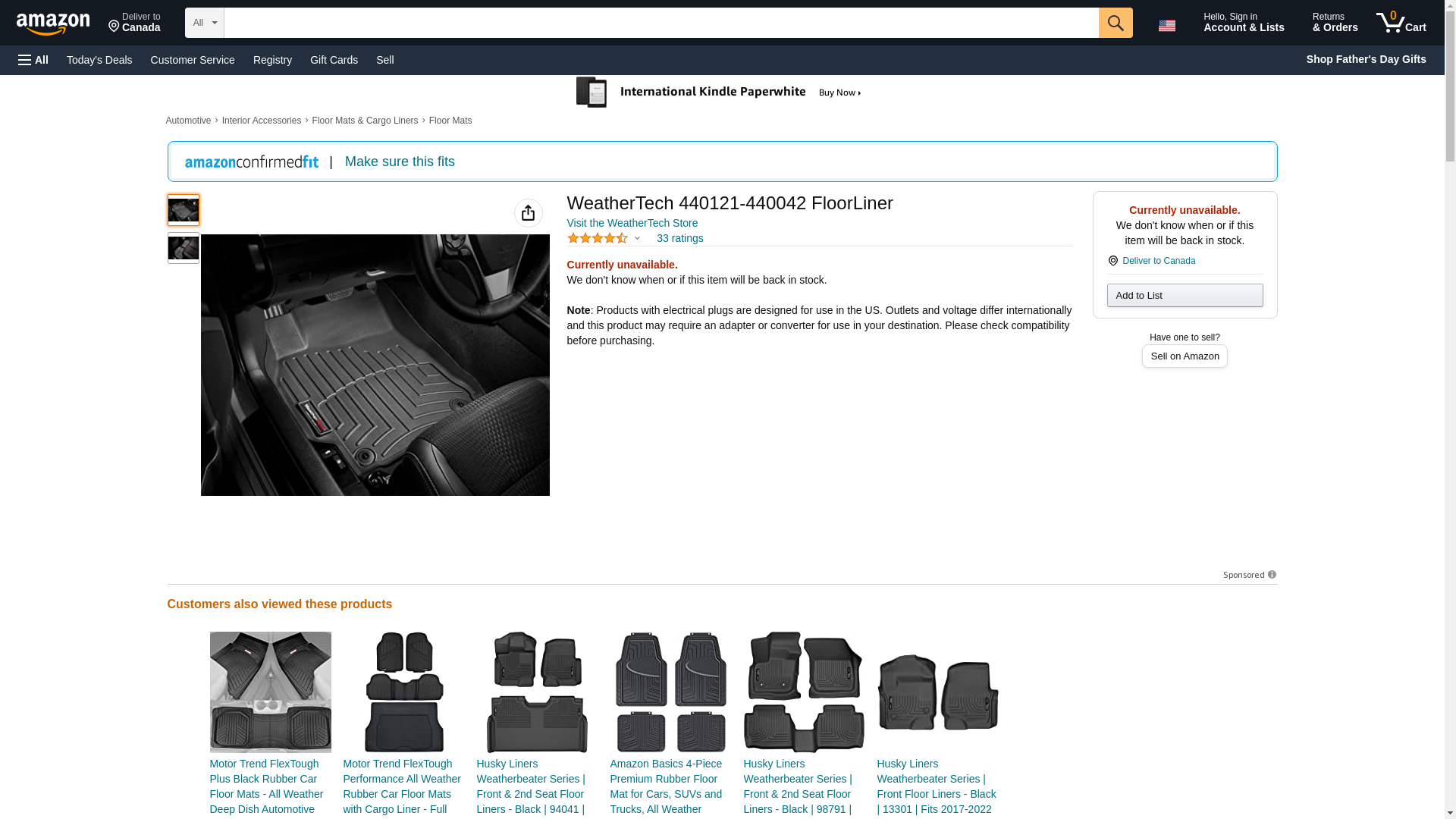The height and width of the screenshot is (819, 1456).
Task: Click the Amazon logo
Action: 53,24
